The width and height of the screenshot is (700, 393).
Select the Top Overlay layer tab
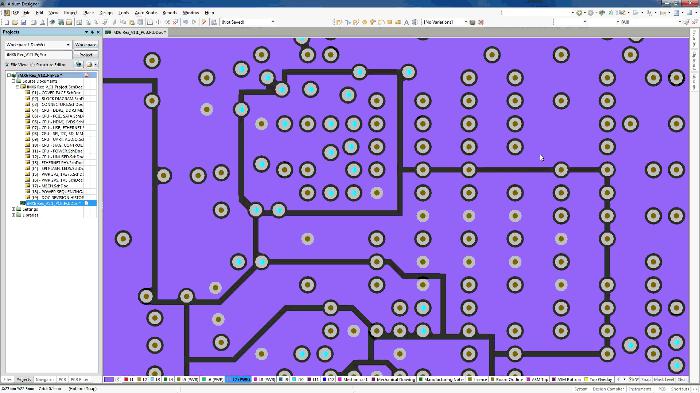598,380
